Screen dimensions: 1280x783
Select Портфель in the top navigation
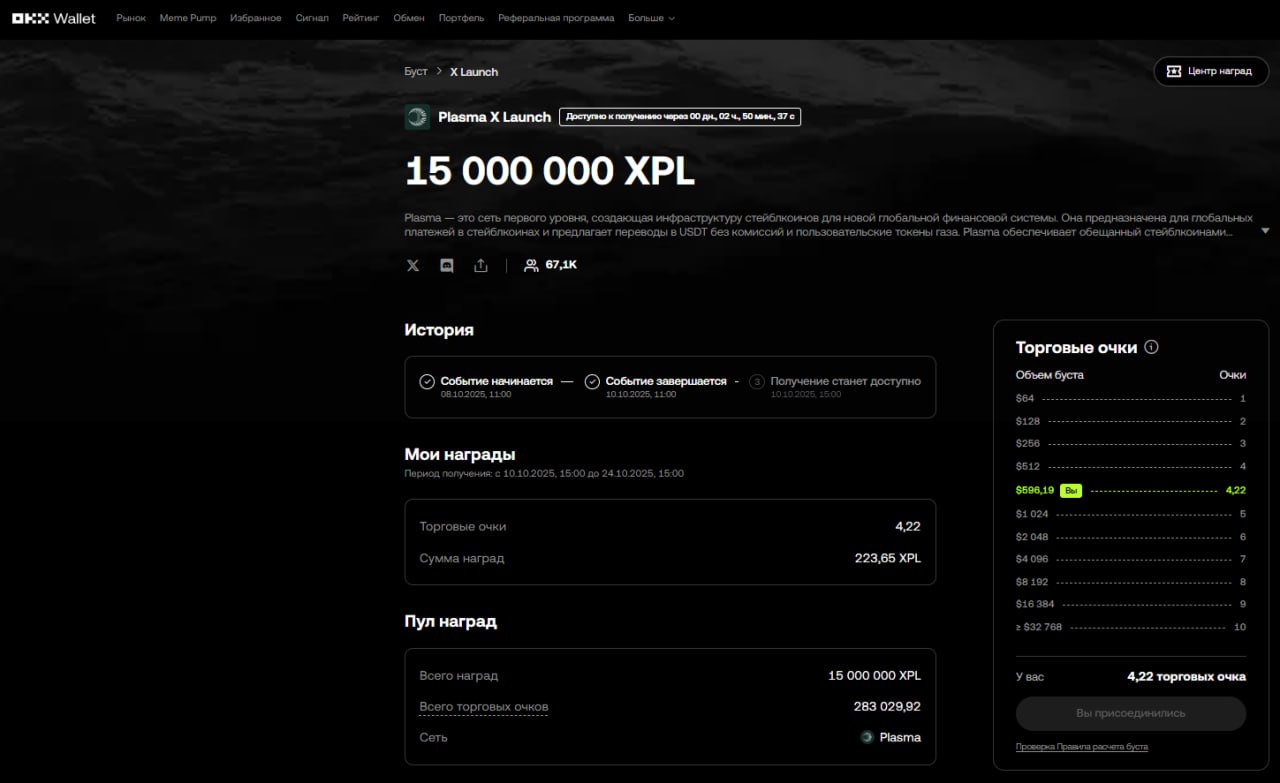(x=461, y=18)
